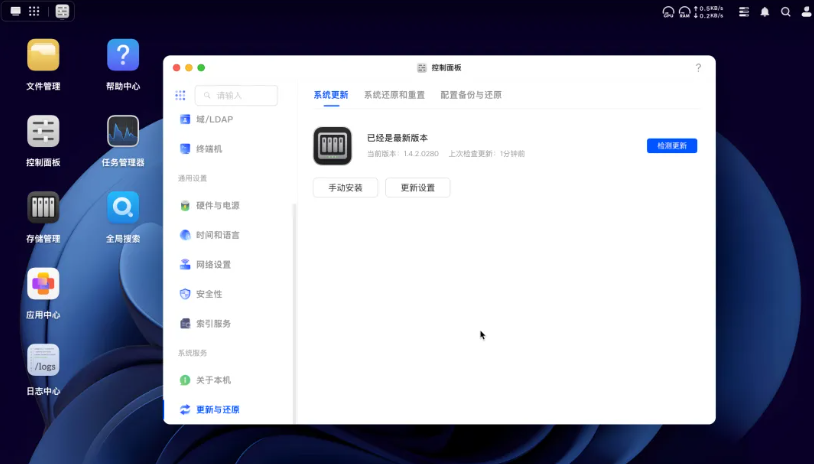Open 存储管理 desktop icon
The image size is (814, 464).
click(43, 208)
